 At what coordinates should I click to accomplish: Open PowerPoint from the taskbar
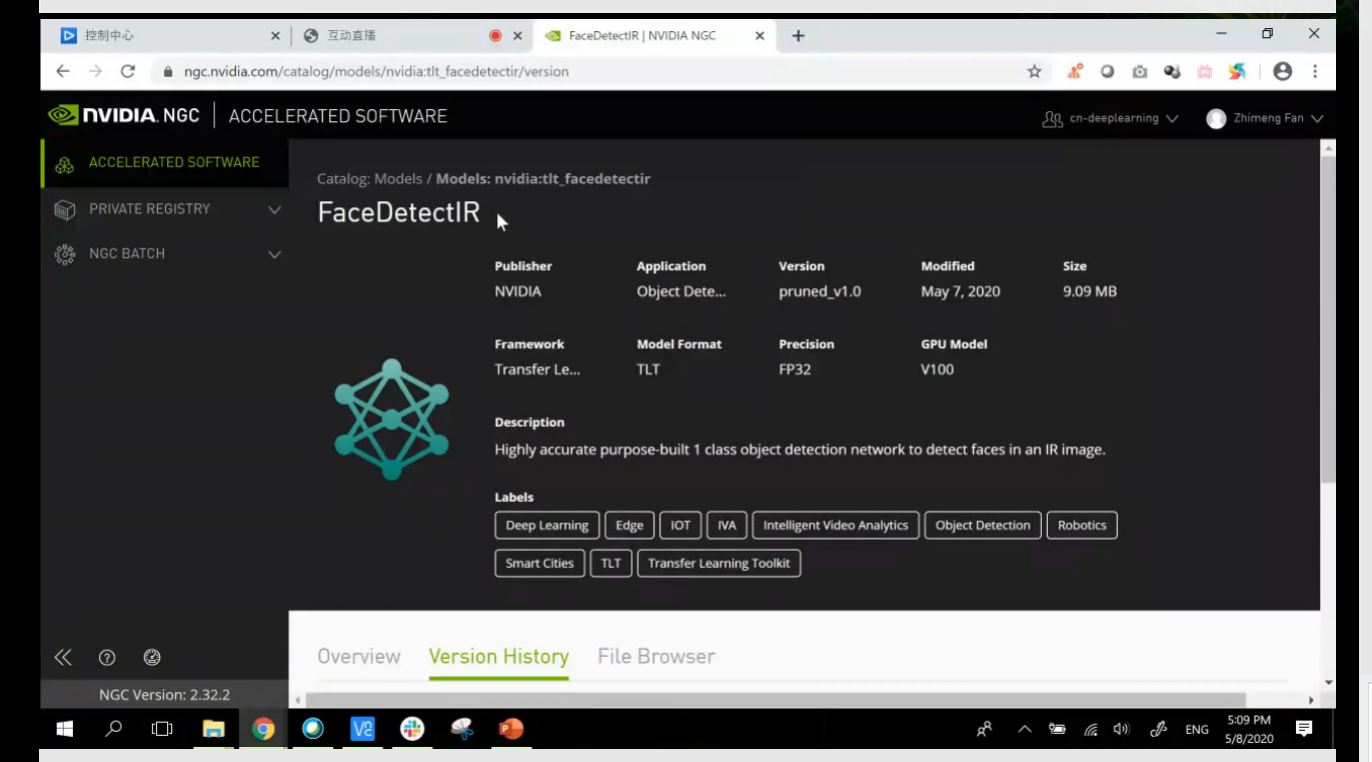511,729
